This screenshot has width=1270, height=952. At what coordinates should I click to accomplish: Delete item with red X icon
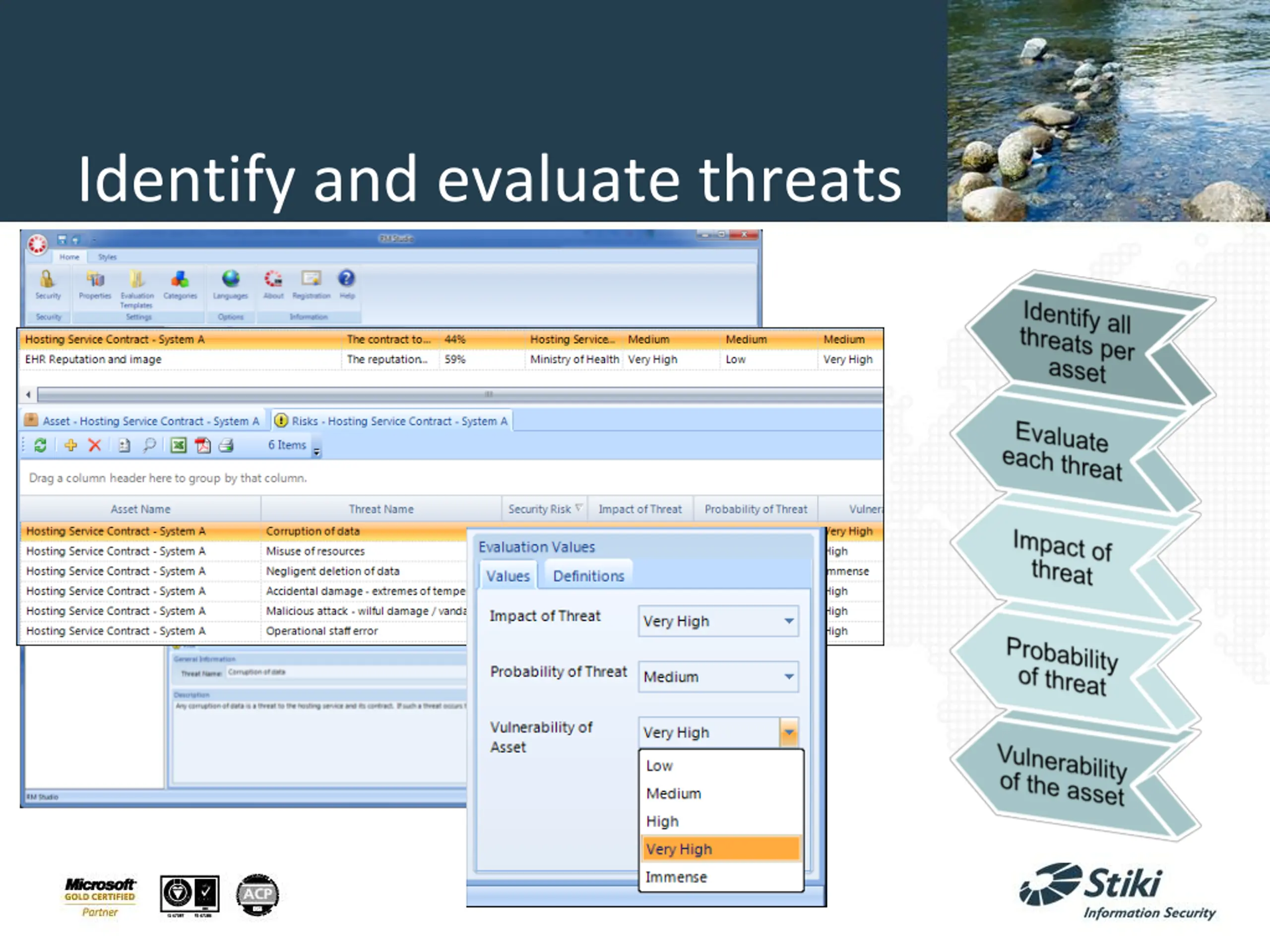(x=95, y=445)
